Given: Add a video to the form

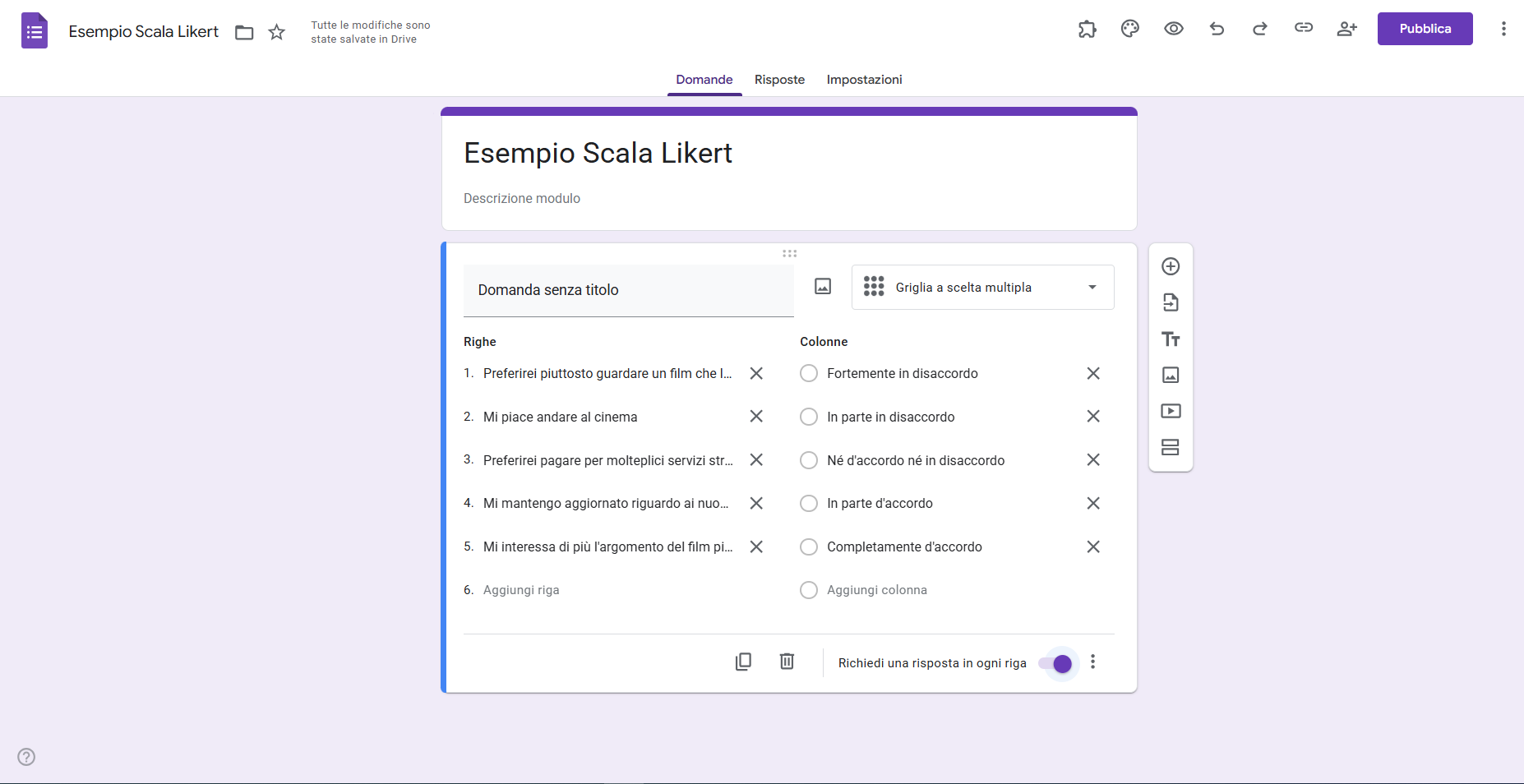Looking at the screenshot, I should point(1171,411).
